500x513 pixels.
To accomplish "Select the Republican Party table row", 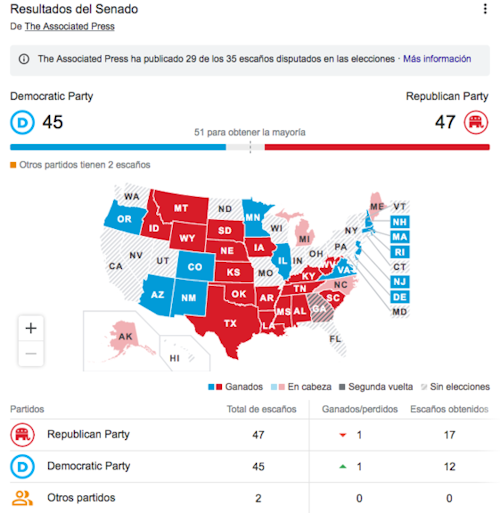I will pos(250,435).
